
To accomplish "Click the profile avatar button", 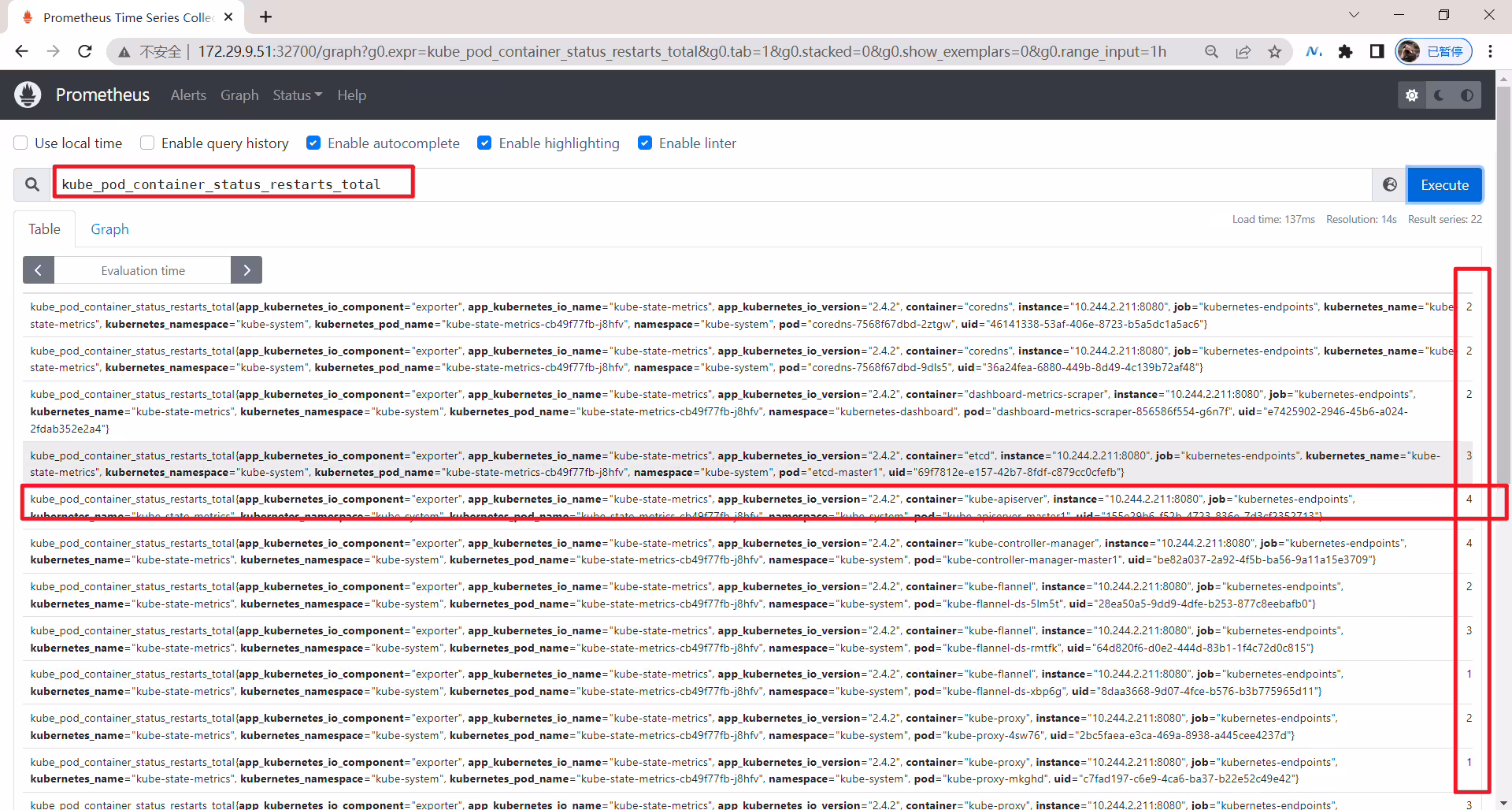I will 1433,51.
